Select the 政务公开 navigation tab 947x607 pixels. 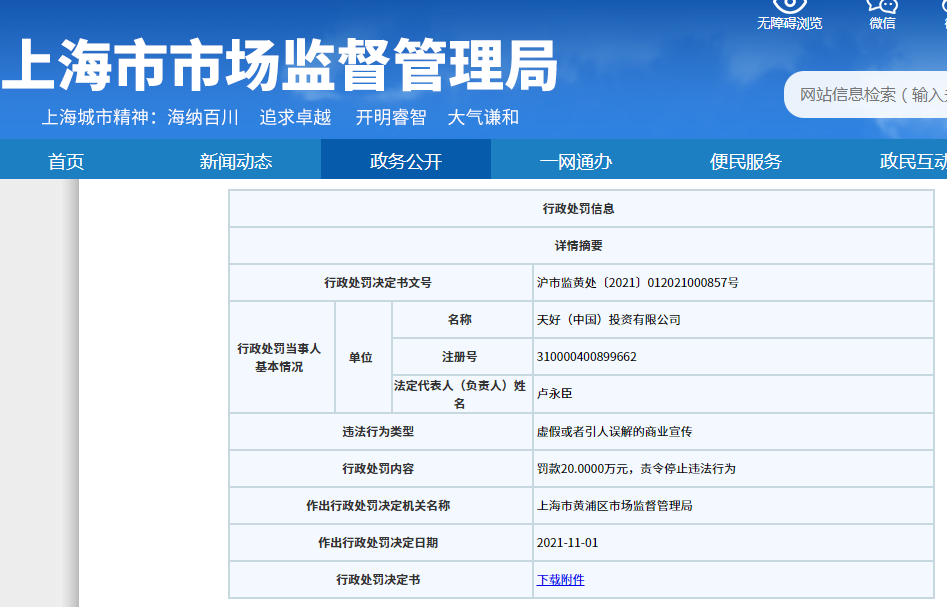pos(405,161)
